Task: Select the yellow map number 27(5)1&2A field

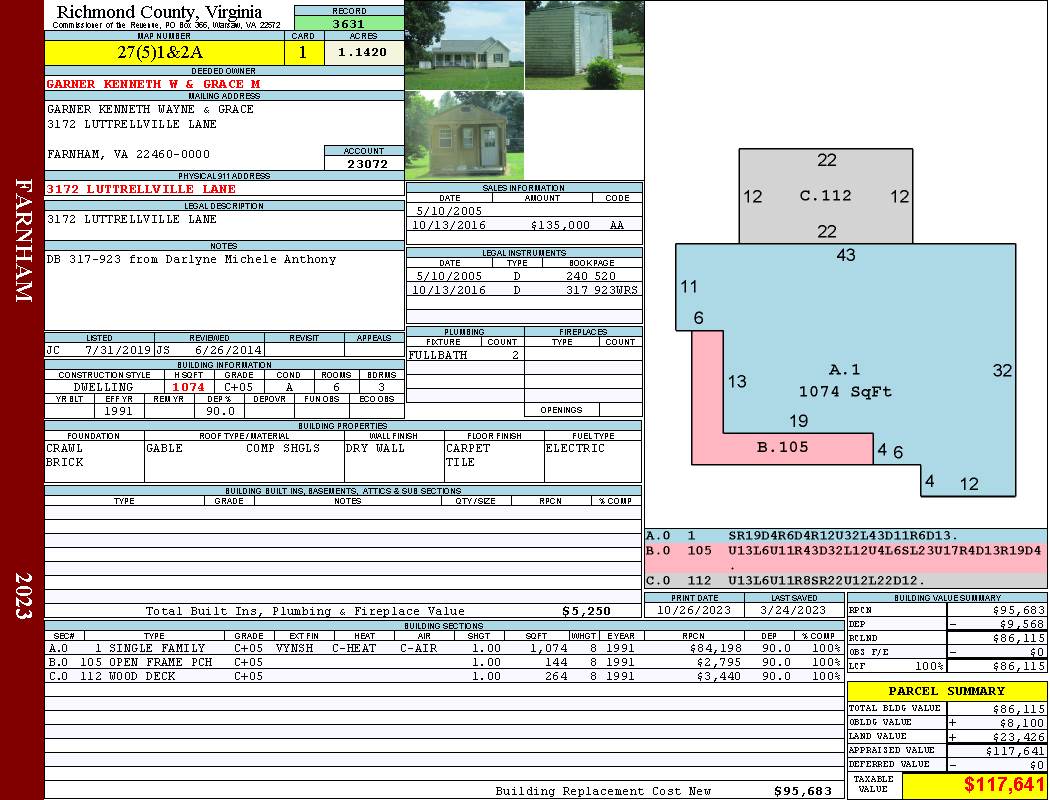Action: tap(164, 53)
